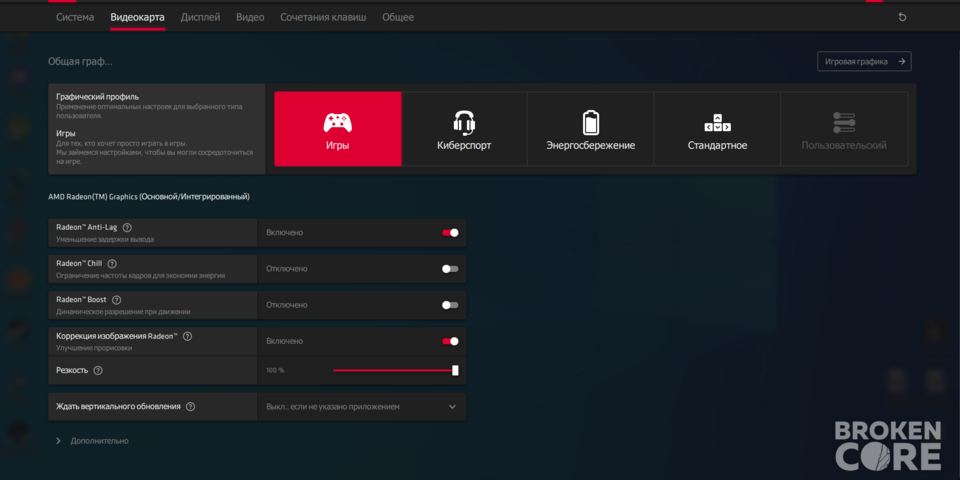Click the help icon next to Резкость
Image resolution: width=960 pixels, height=480 pixels.
(x=98, y=370)
